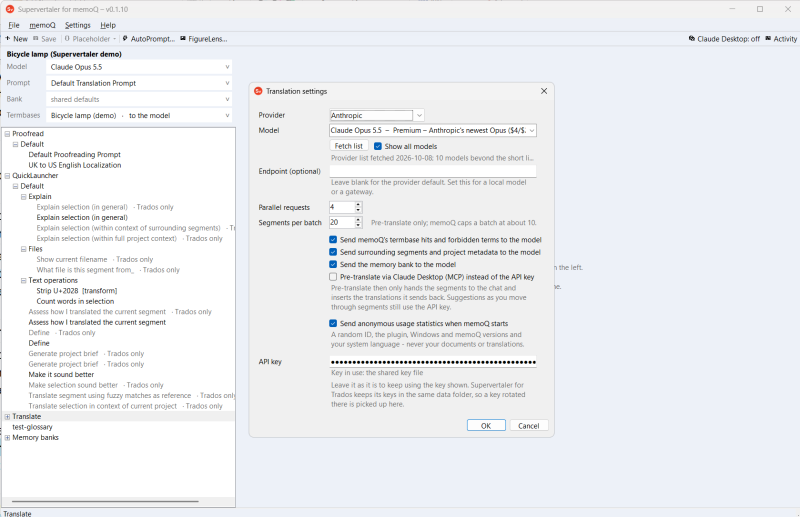
Task: Open the Help menu
Action: 108,25
